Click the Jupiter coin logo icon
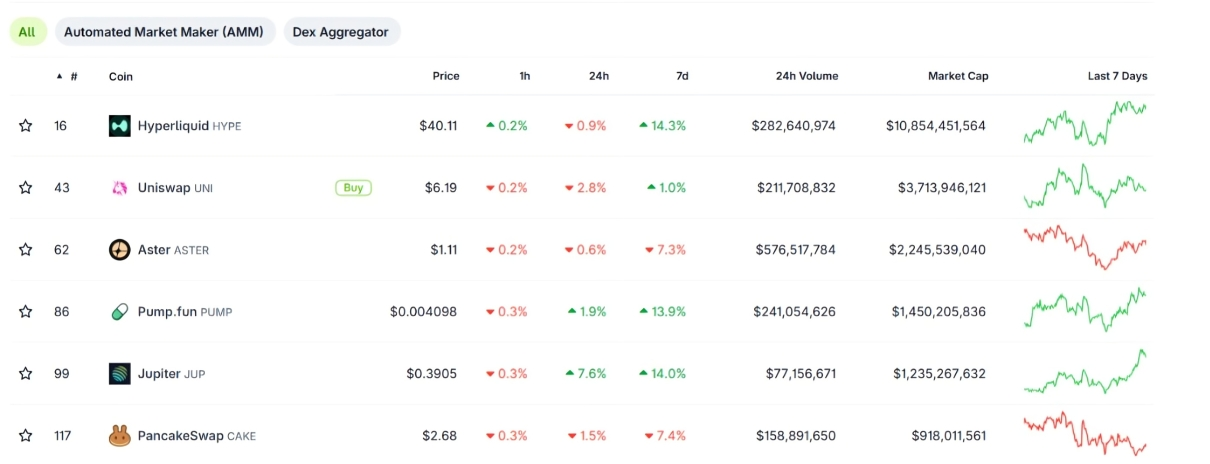 (119, 374)
